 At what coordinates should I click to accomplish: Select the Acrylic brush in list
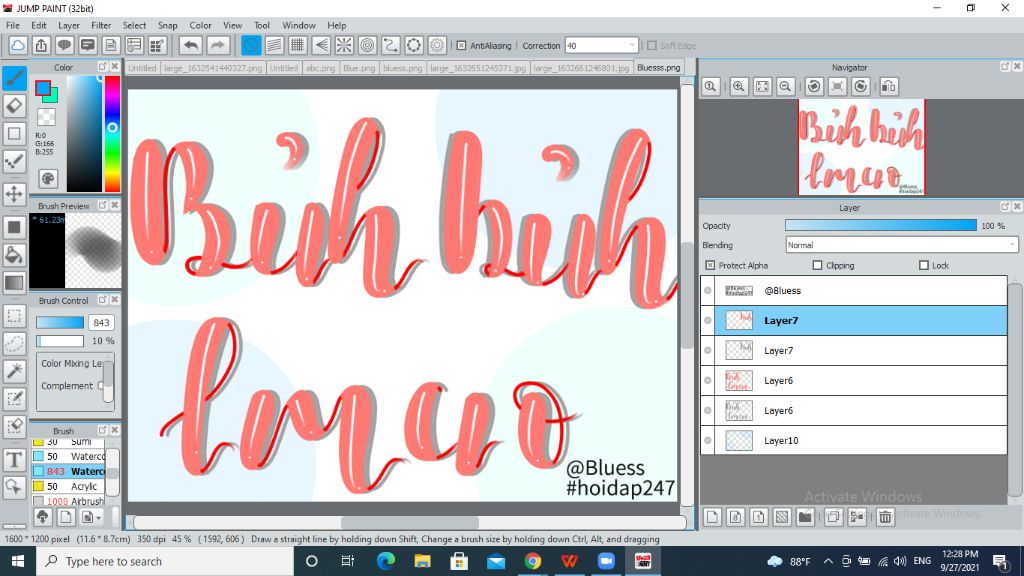pos(68,487)
